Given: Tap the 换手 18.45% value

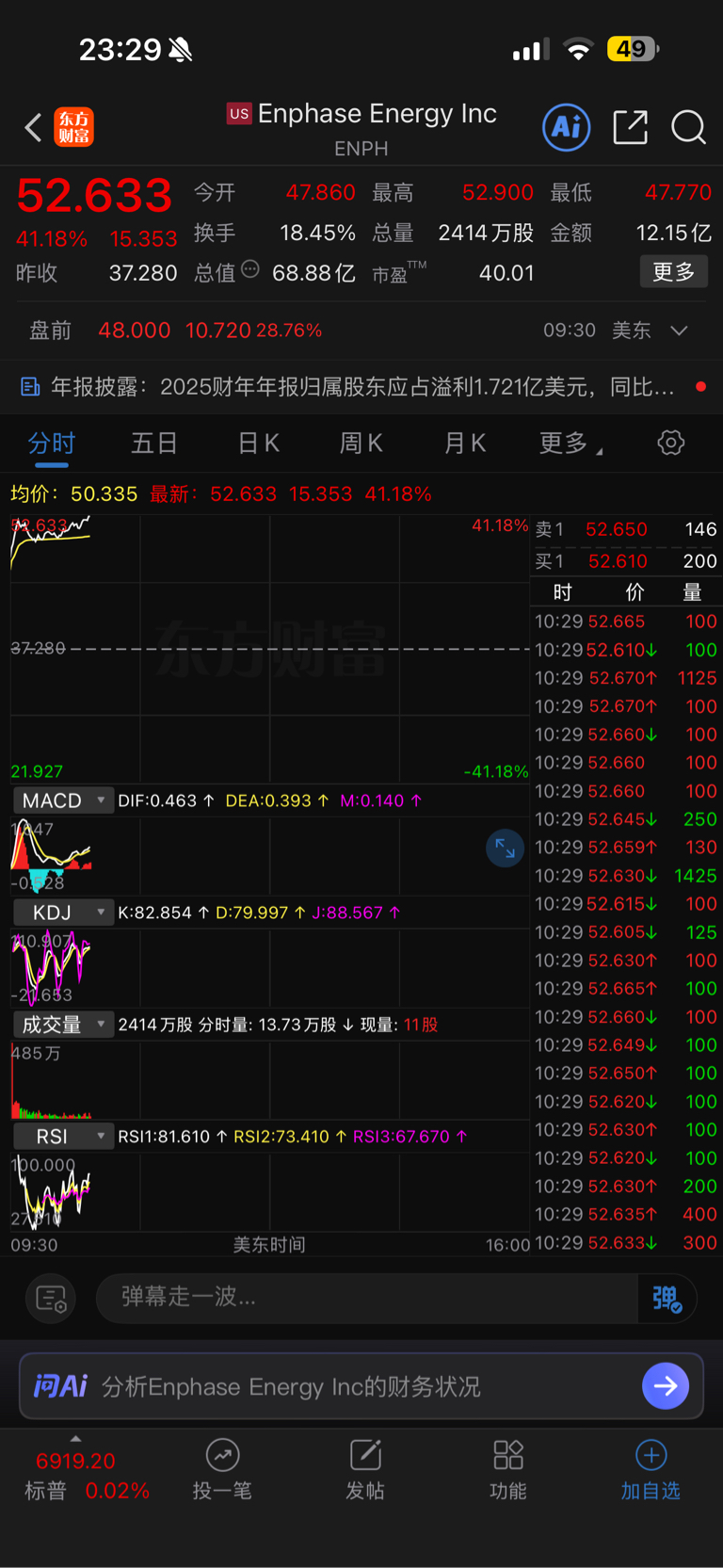Looking at the screenshot, I should pyautogui.click(x=317, y=233).
